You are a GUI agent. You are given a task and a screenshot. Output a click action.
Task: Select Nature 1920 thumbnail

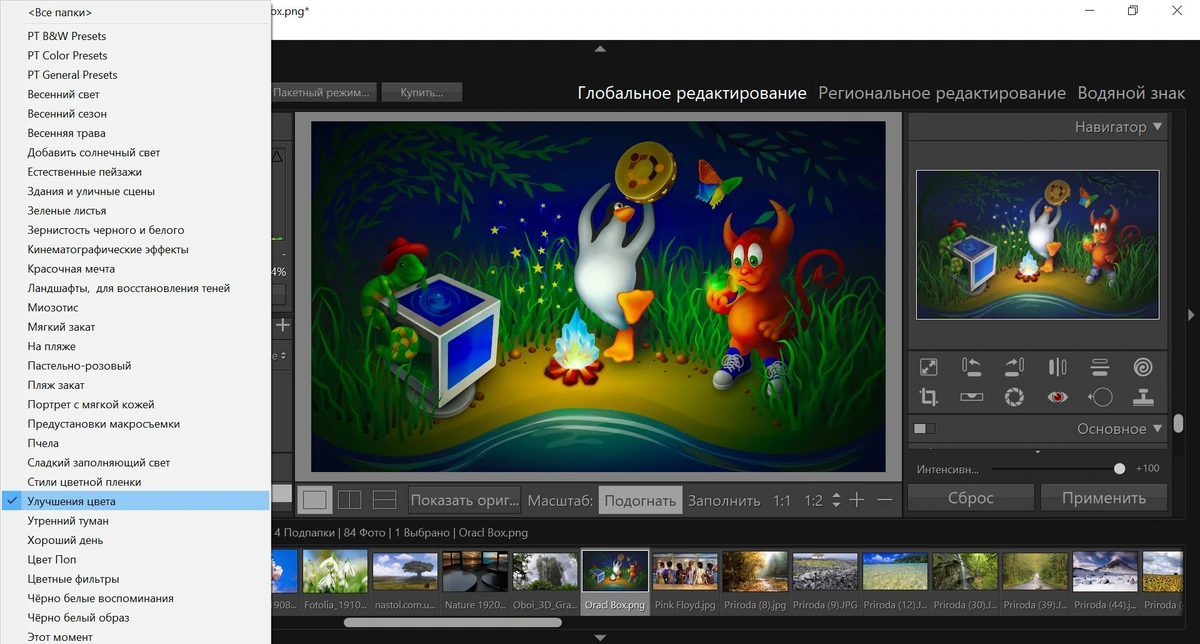coord(475,580)
